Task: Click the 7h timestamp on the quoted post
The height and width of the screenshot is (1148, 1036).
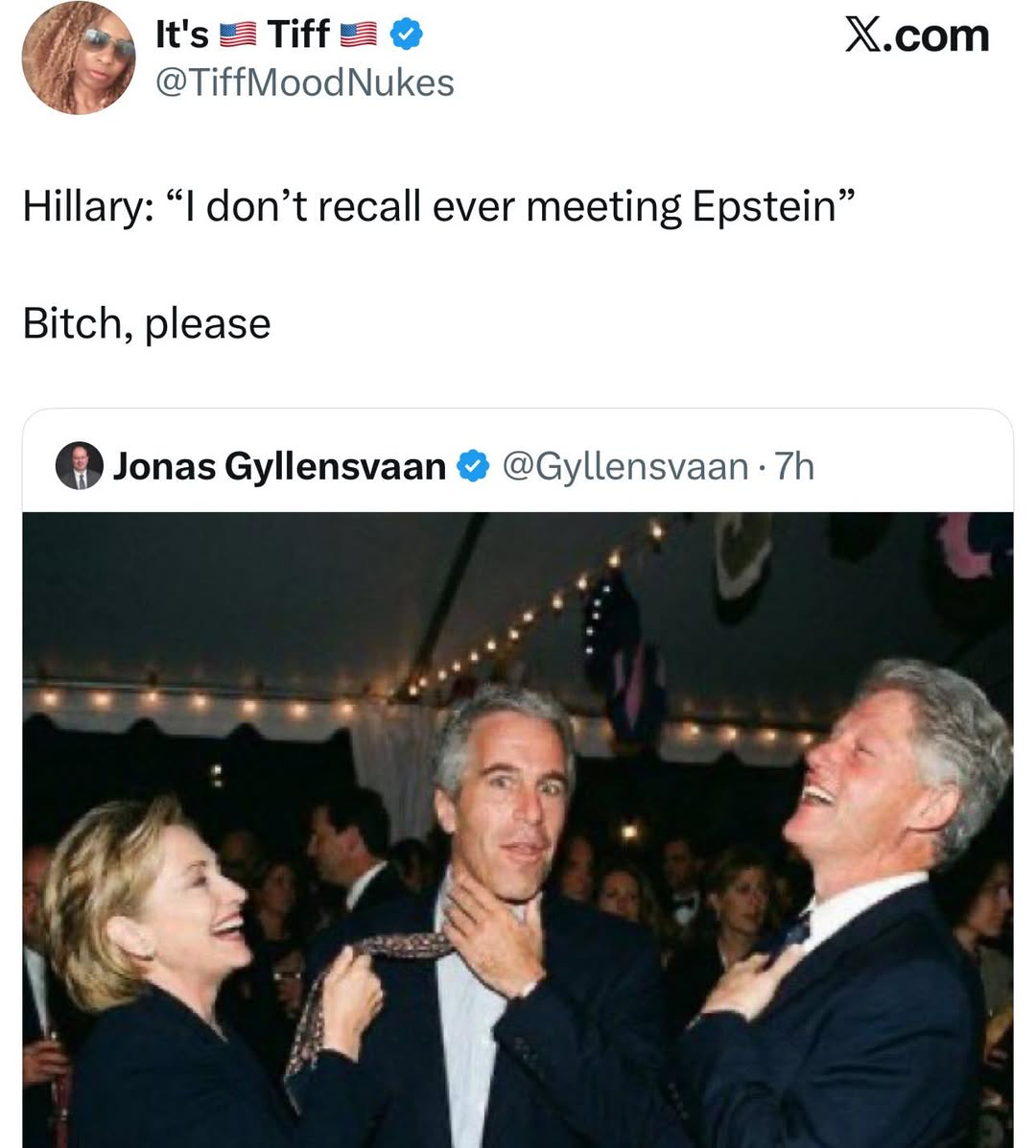Action: (794, 467)
